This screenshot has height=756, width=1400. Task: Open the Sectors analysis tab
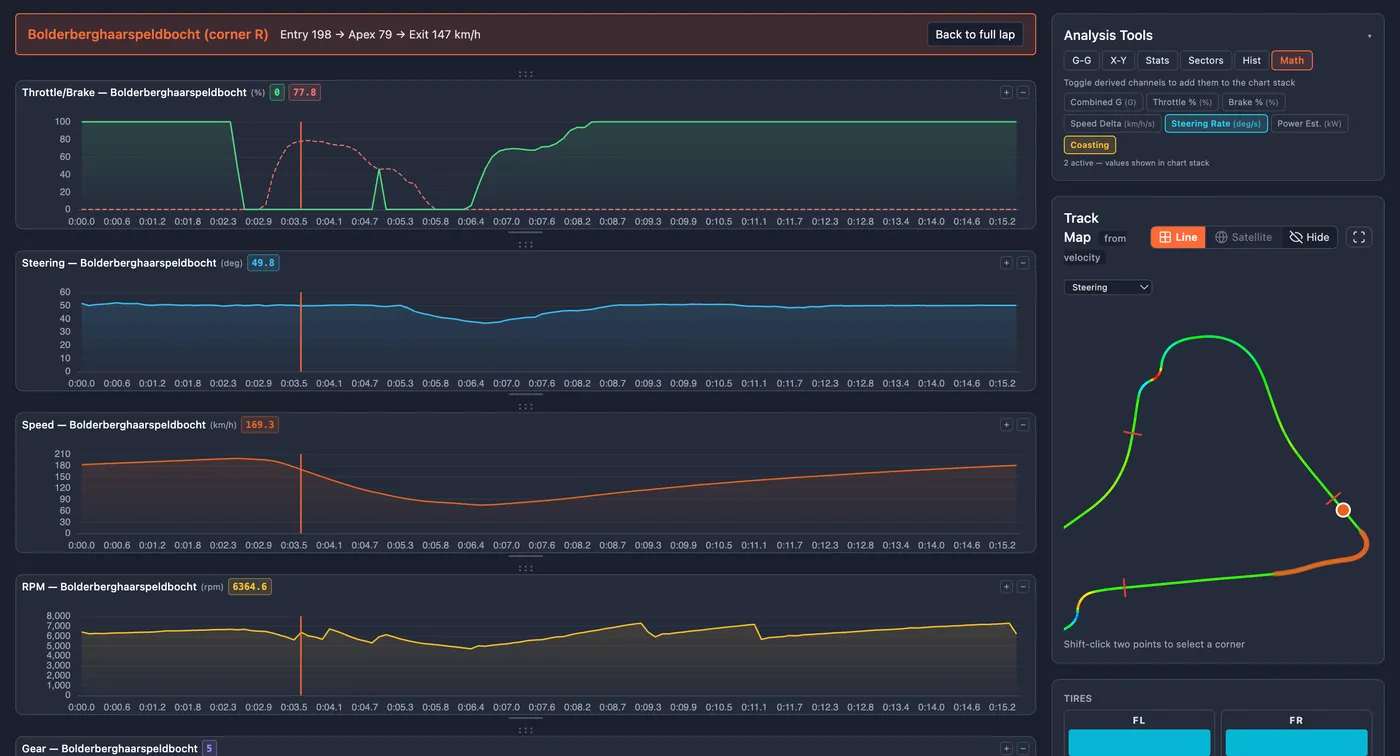[1205, 61]
